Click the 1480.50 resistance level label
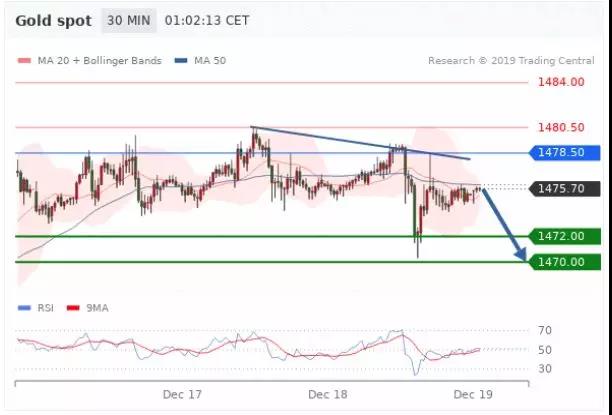Screen dimensions: 612x415 (560, 128)
